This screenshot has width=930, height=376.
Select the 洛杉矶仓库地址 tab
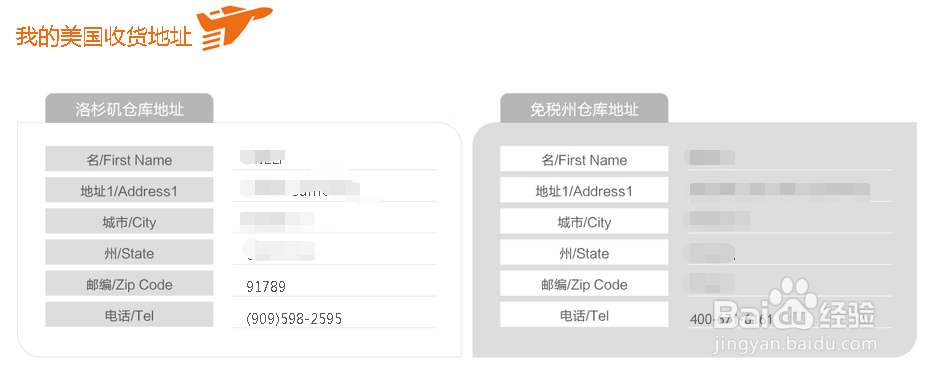pos(129,109)
